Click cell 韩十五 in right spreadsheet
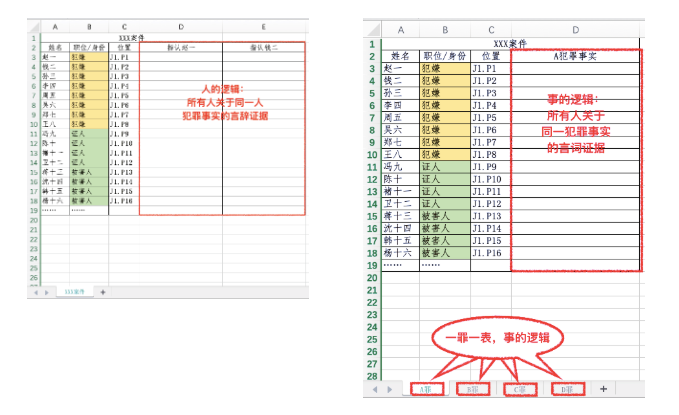Image resolution: width=679 pixels, height=415 pixels. point(401,240)
